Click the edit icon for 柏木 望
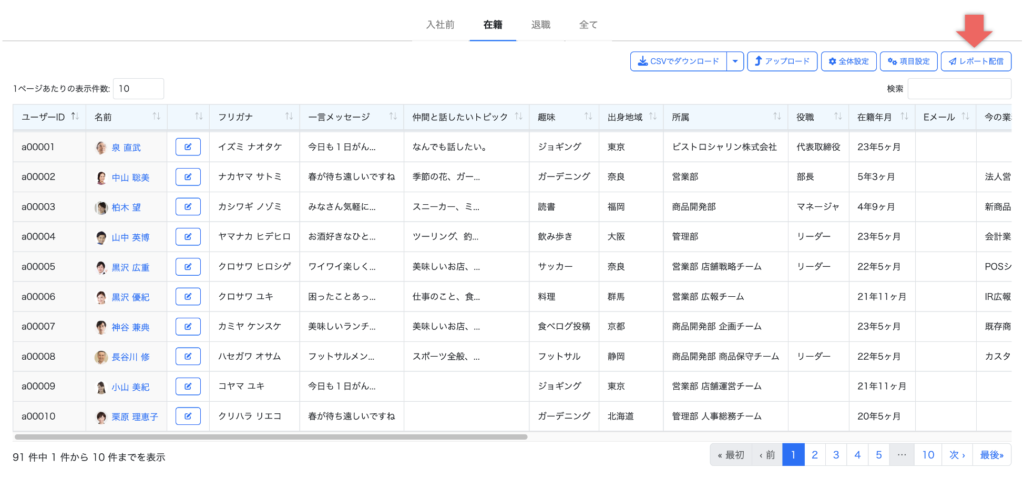Image resolution: width=1024 pixels, height=479 pixels. coord(187,208)
